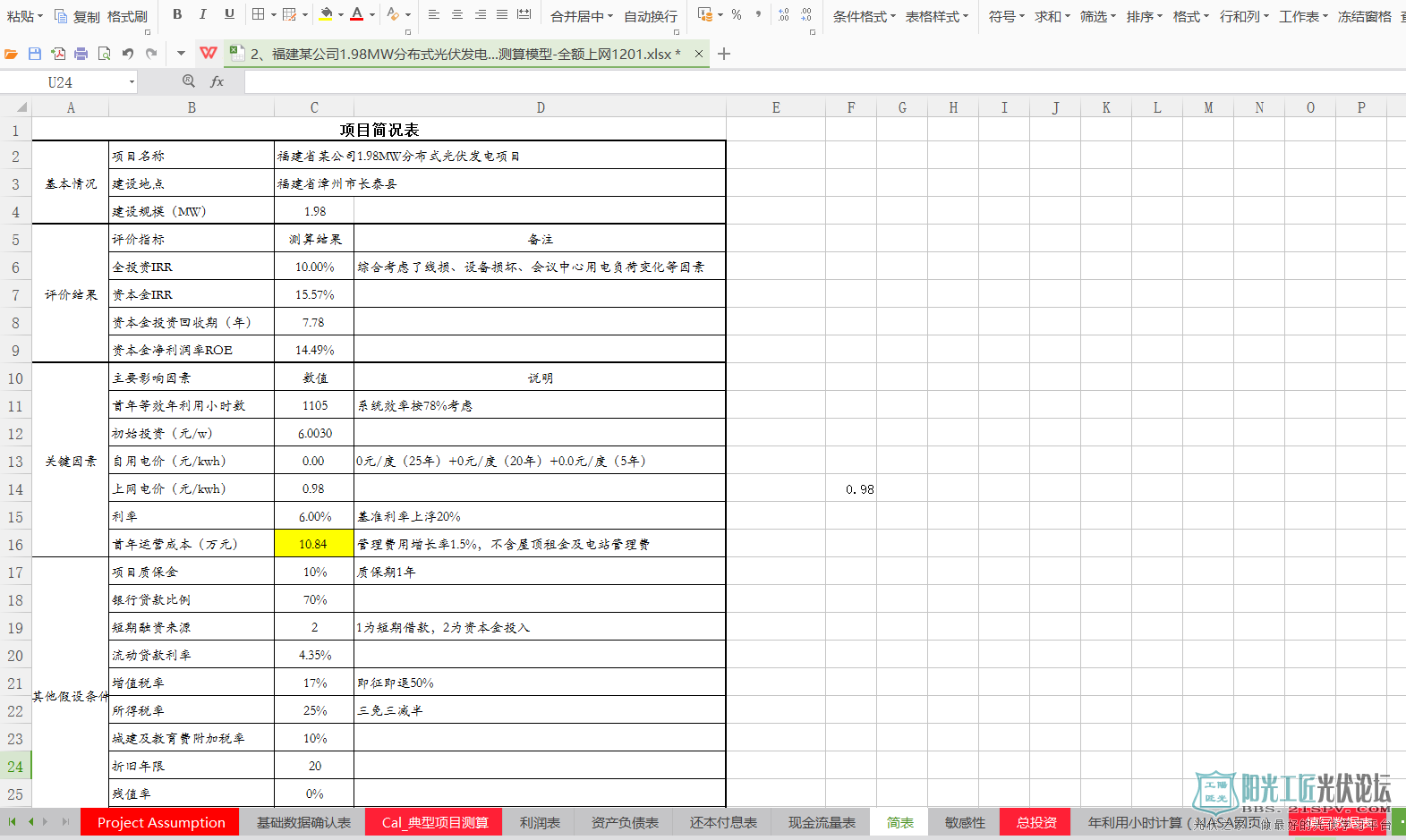Click the clear formatting eraser icon
1406x840 pixels.
point(393,14)
